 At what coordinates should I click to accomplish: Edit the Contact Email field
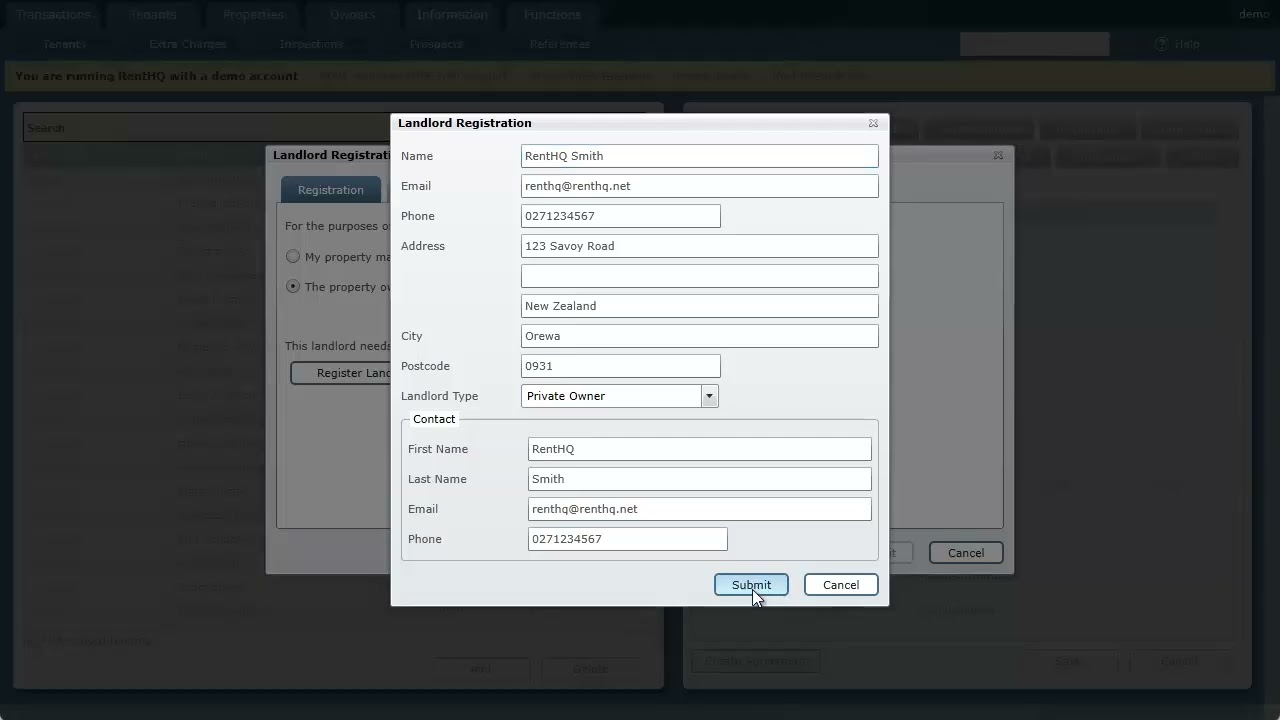point(700,509)
